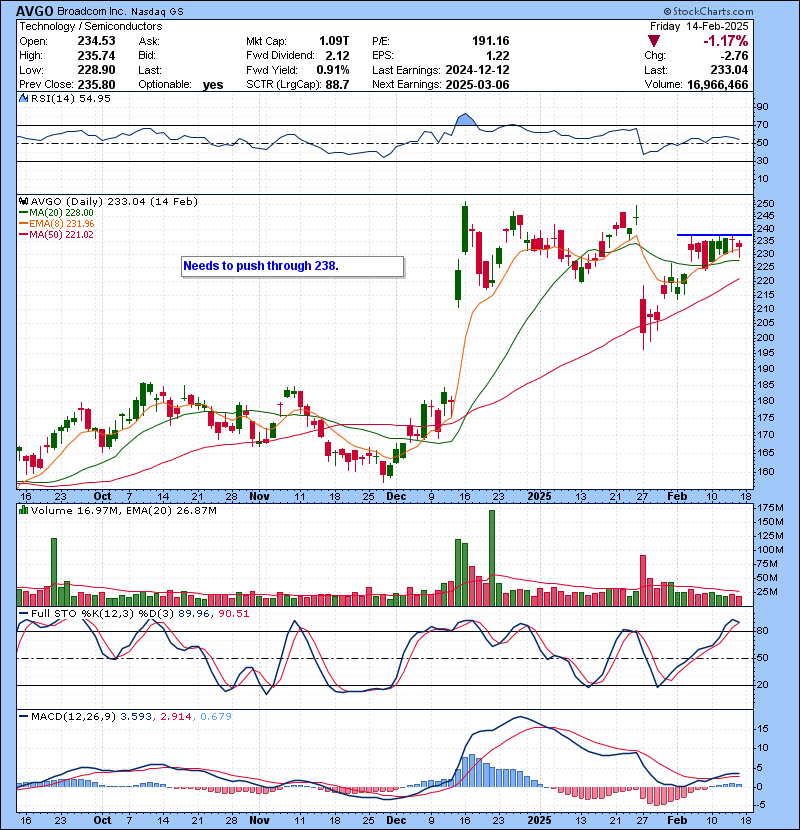The width and height of the screenshot is (800, 830).
Task: Click the tall green volume bar near Sep 23
Action: (x=53, y=572)
